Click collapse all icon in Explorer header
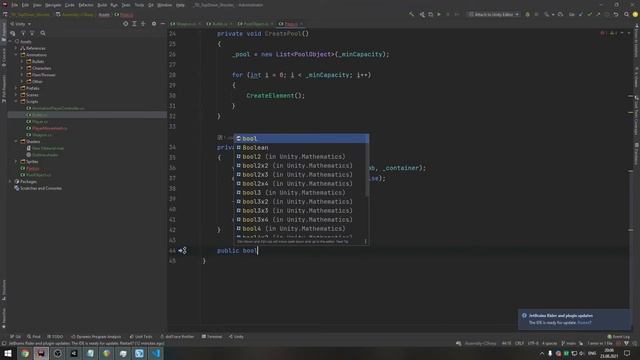 [x=143, y=24]
